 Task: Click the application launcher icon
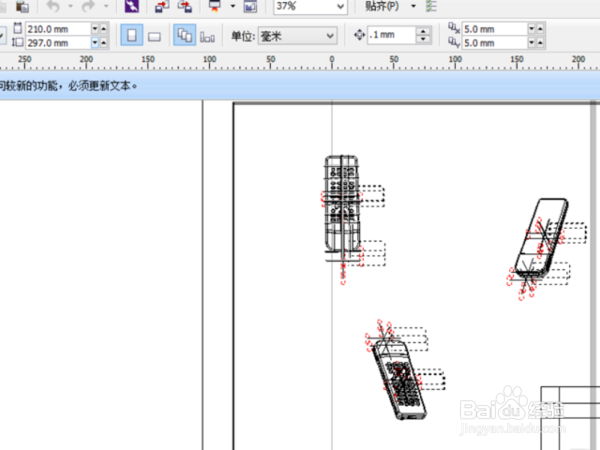tap(215, 7)
